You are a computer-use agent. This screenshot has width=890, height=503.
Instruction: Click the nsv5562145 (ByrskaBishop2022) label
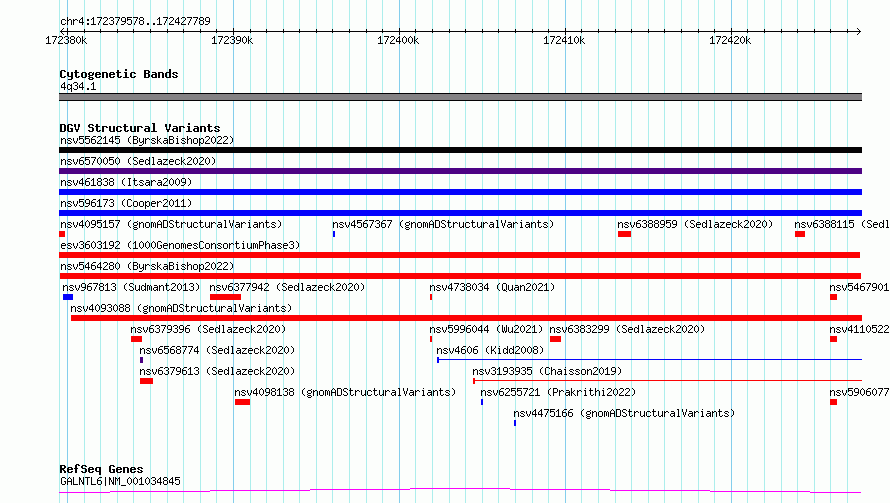pos(147,140)
